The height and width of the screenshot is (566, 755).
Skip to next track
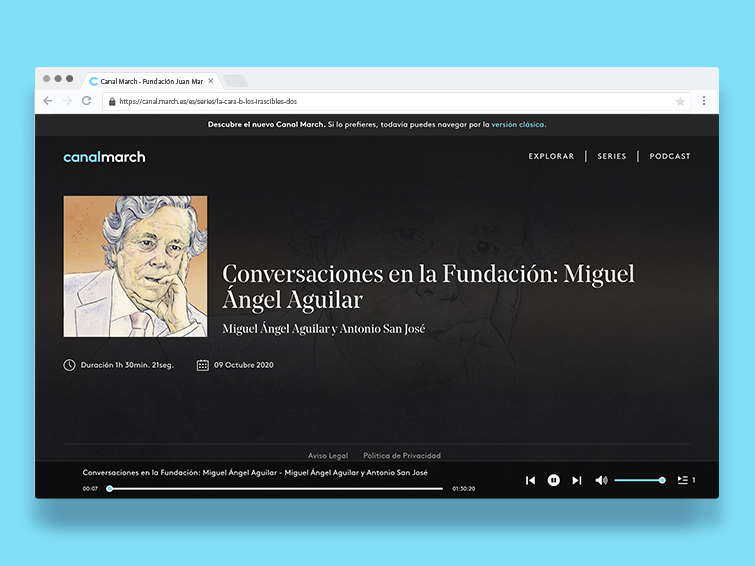tap(577, 480)
